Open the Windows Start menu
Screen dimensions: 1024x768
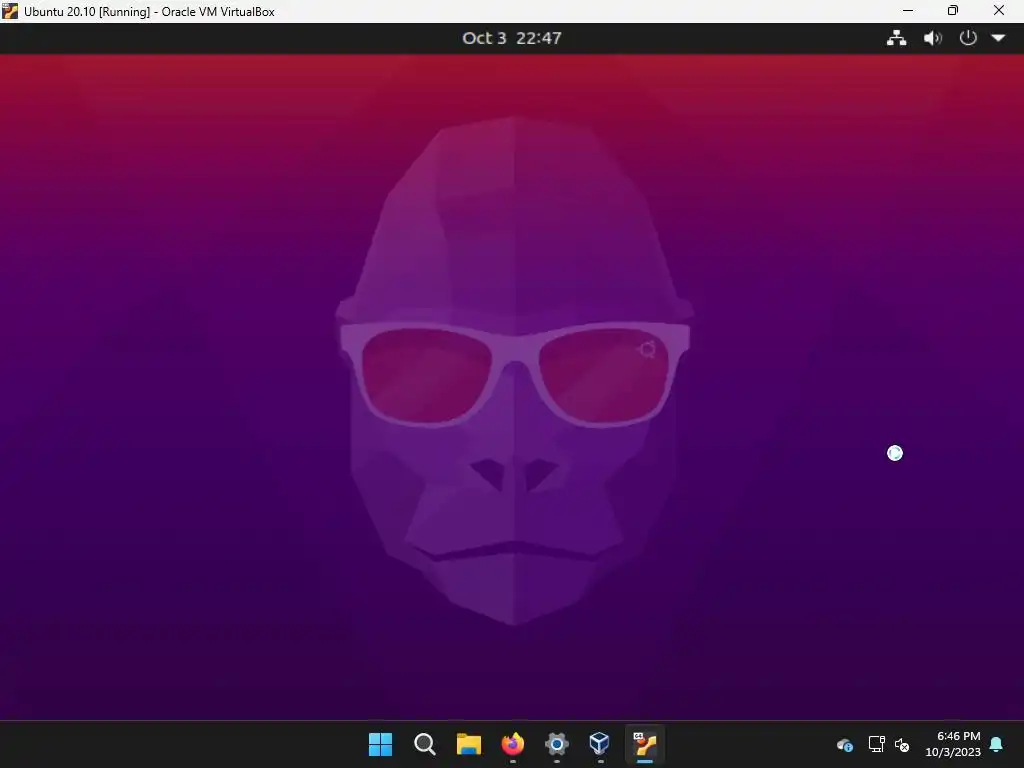point(380,744)
